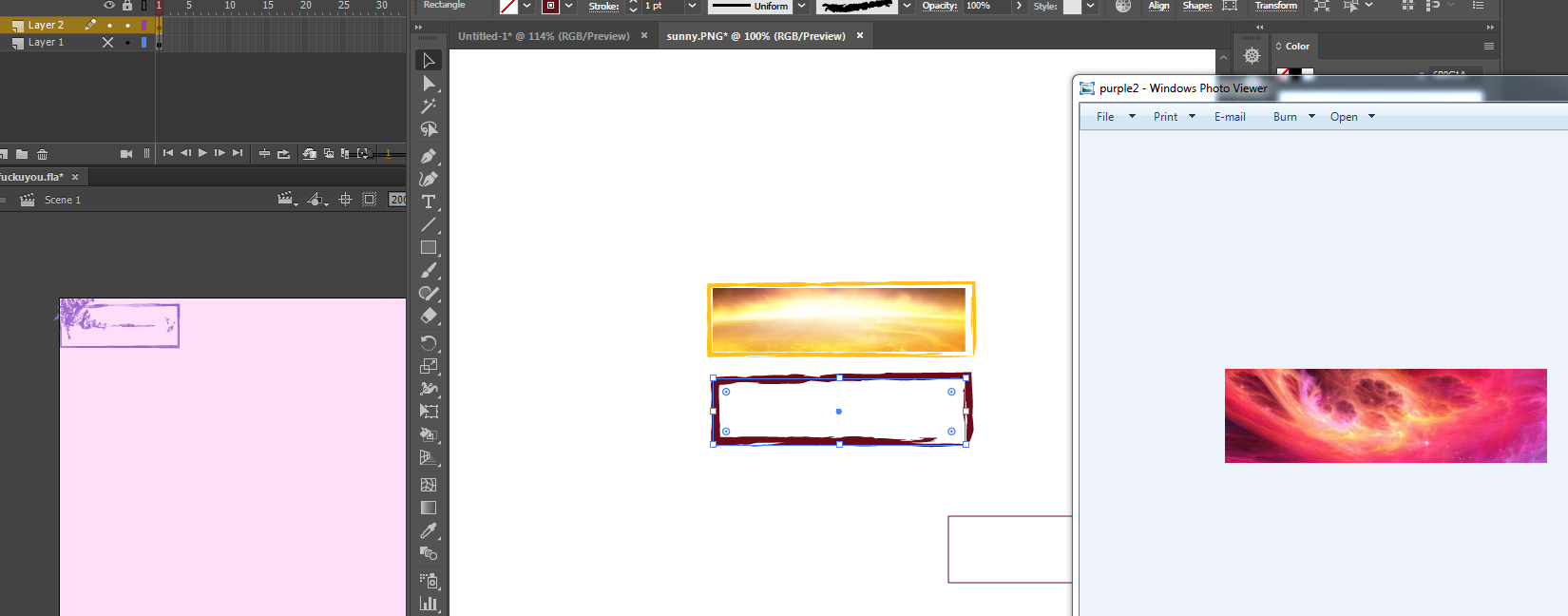
Task: Switch to the Untitled-1 document tab
Action: [544, 36]
